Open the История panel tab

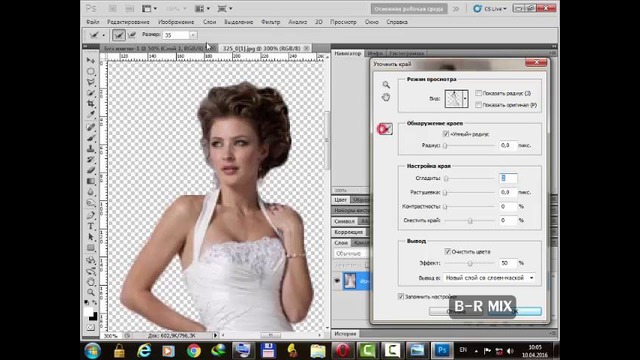(345, 334)
